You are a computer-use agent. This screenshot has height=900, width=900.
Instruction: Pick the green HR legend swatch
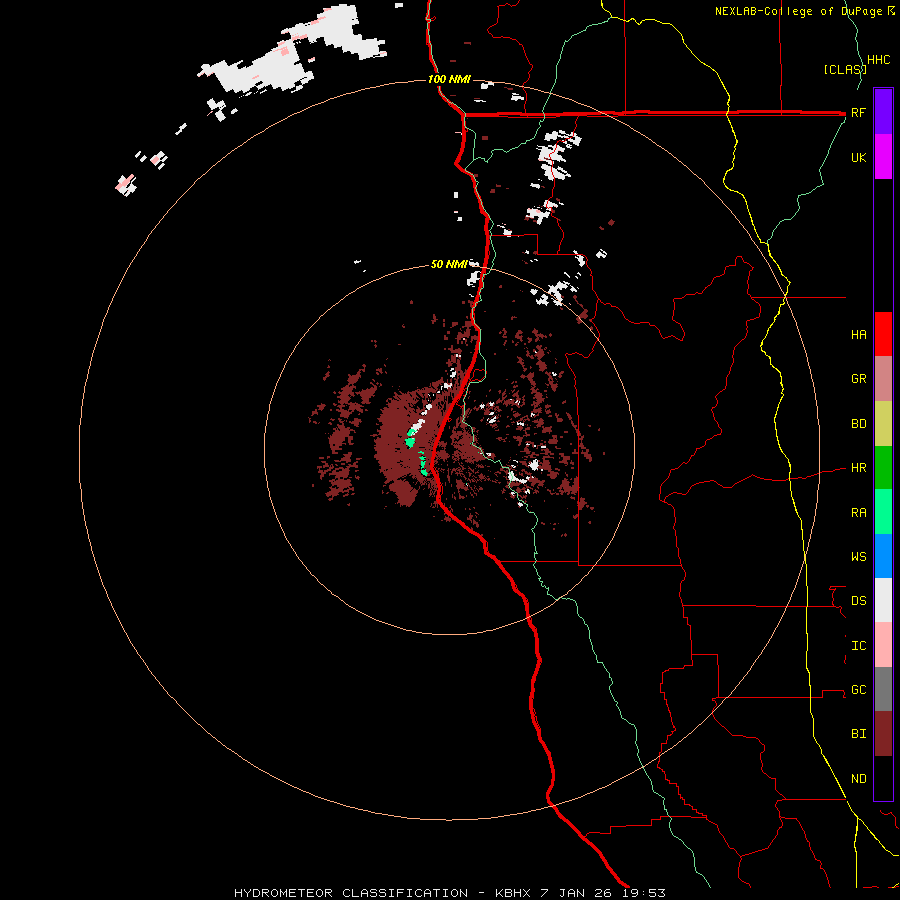click(x=883, y=468)
